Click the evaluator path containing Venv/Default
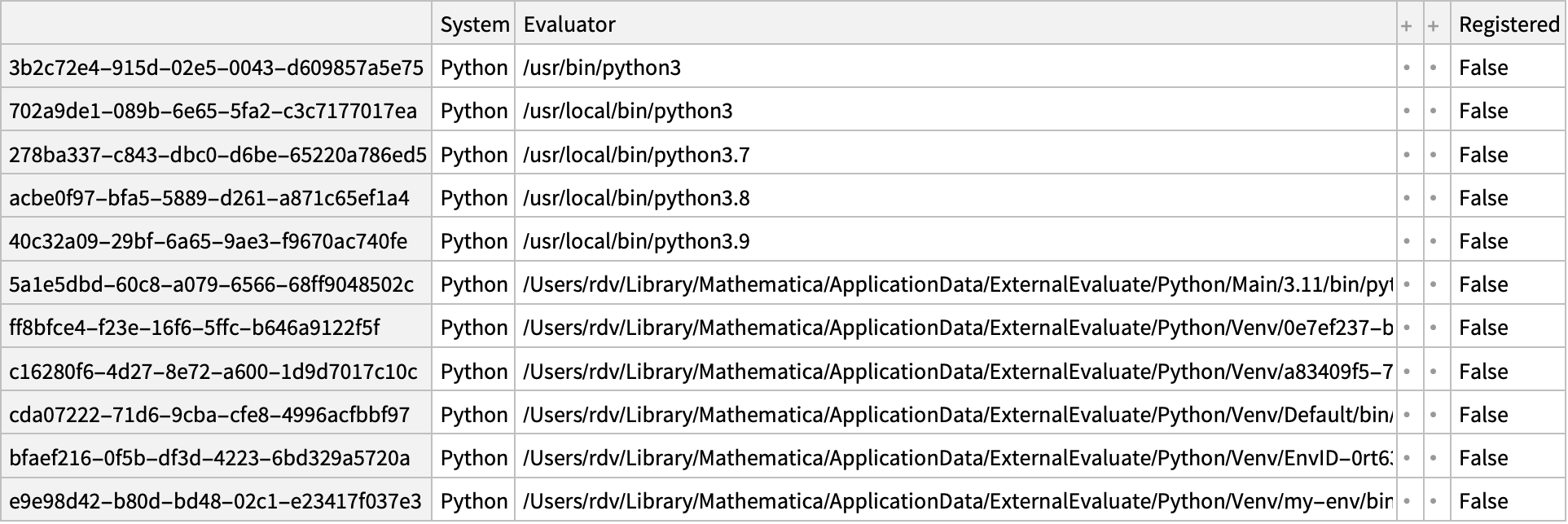 pyautogui.click(x=958, y=415)
